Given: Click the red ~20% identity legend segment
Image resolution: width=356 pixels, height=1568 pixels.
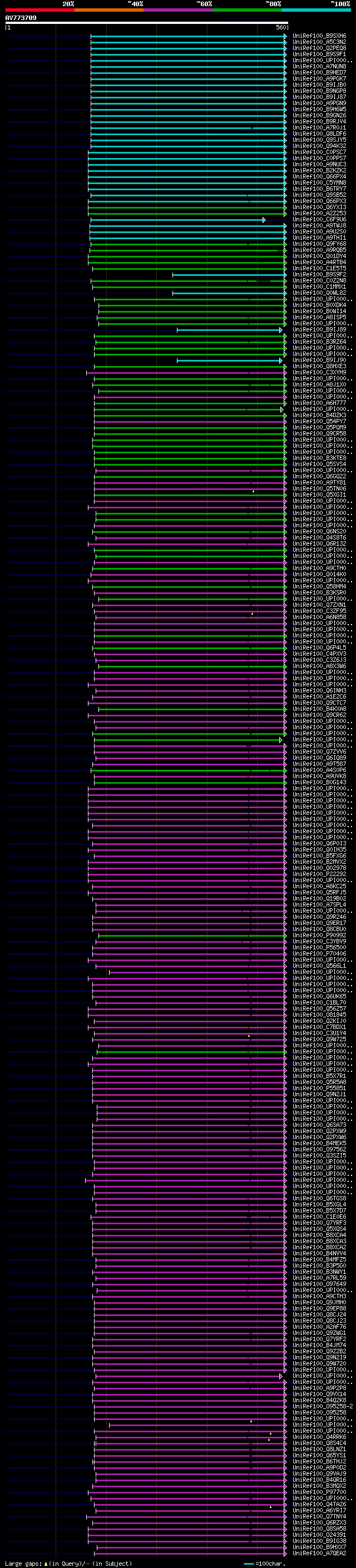Looking at the screenshot, I should coord(39,10).
